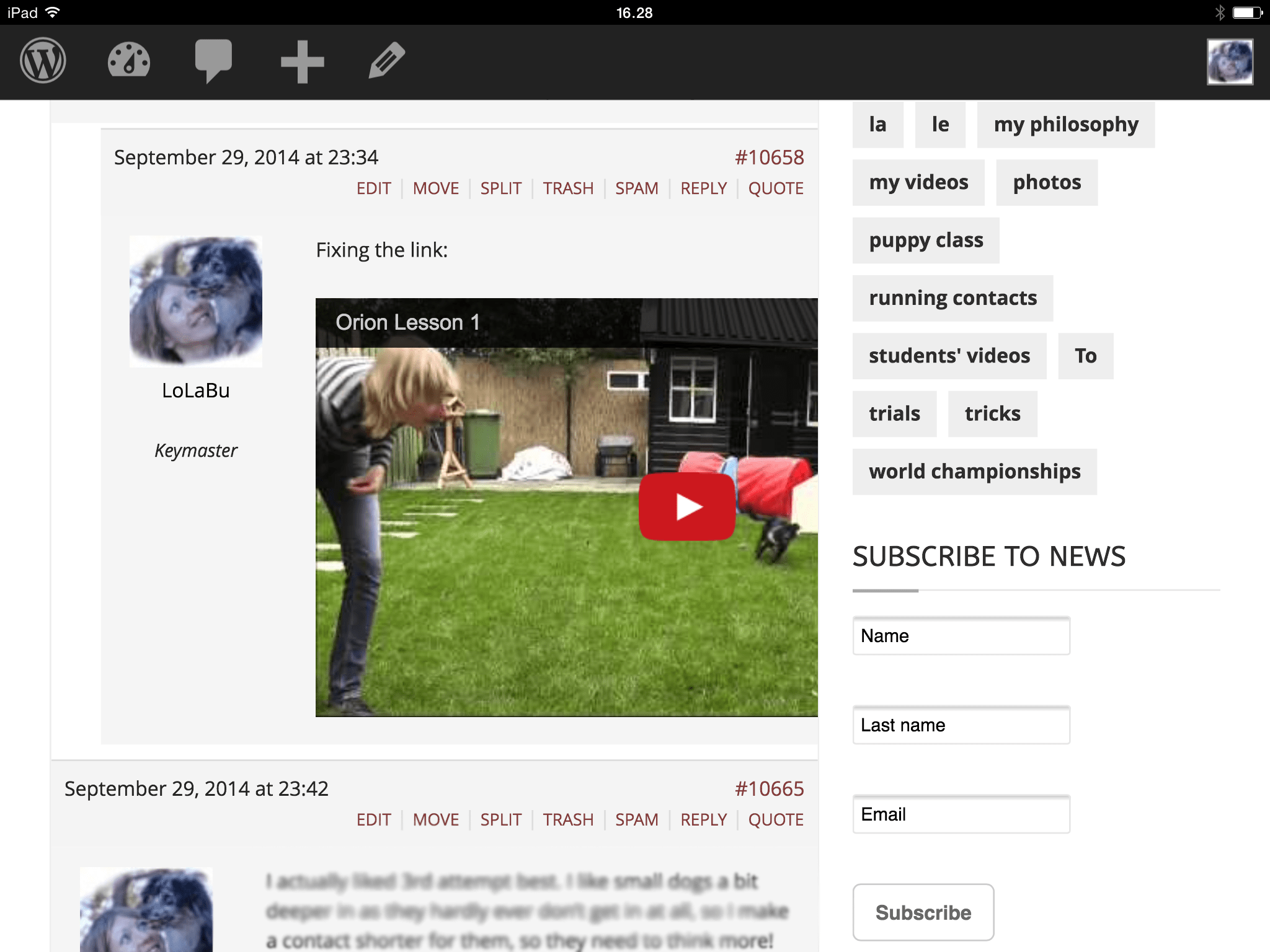Open the dashboard gauge icon
The width and height of the screenshot is (1270, 952).
pos(129,61)
